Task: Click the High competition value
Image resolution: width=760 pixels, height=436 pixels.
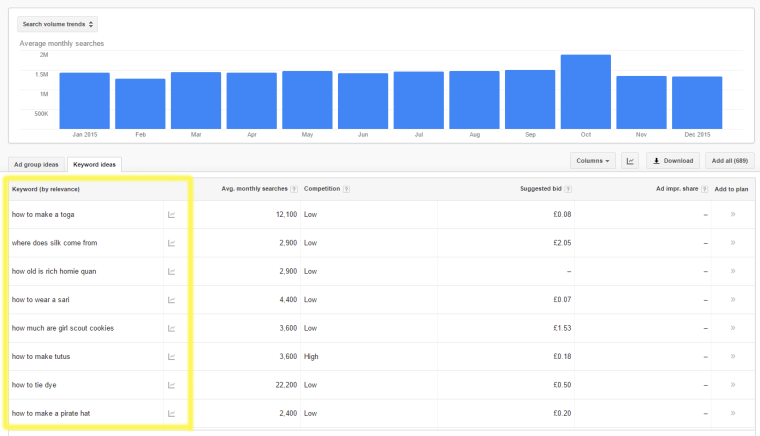Action: tap(311, 357)
